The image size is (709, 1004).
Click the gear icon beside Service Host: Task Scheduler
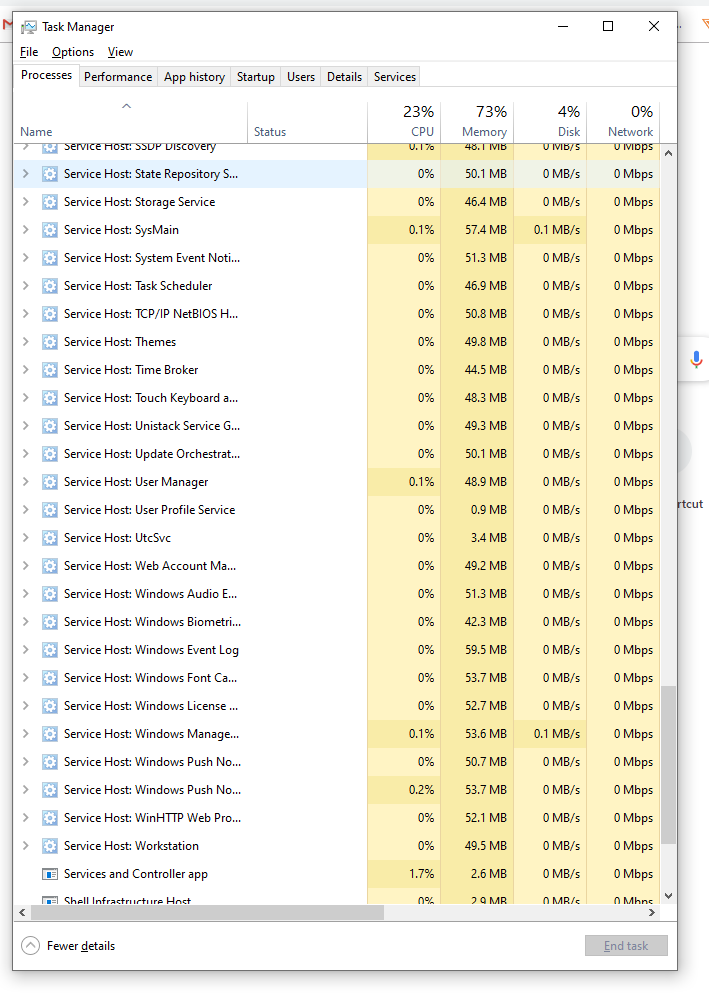50,286
